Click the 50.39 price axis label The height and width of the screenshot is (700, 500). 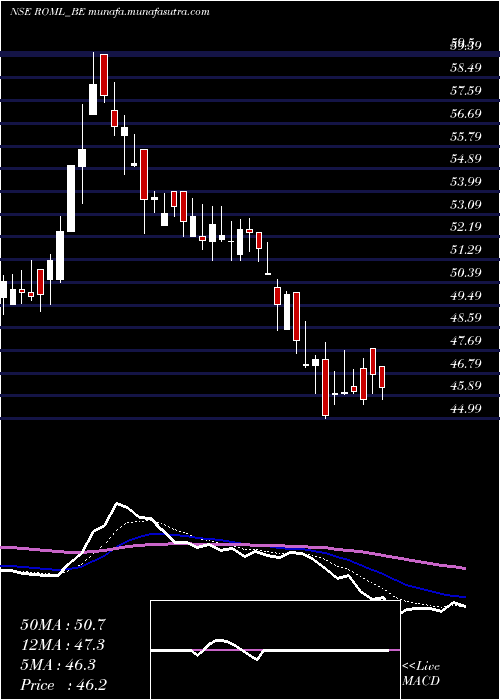click(466, 272)
